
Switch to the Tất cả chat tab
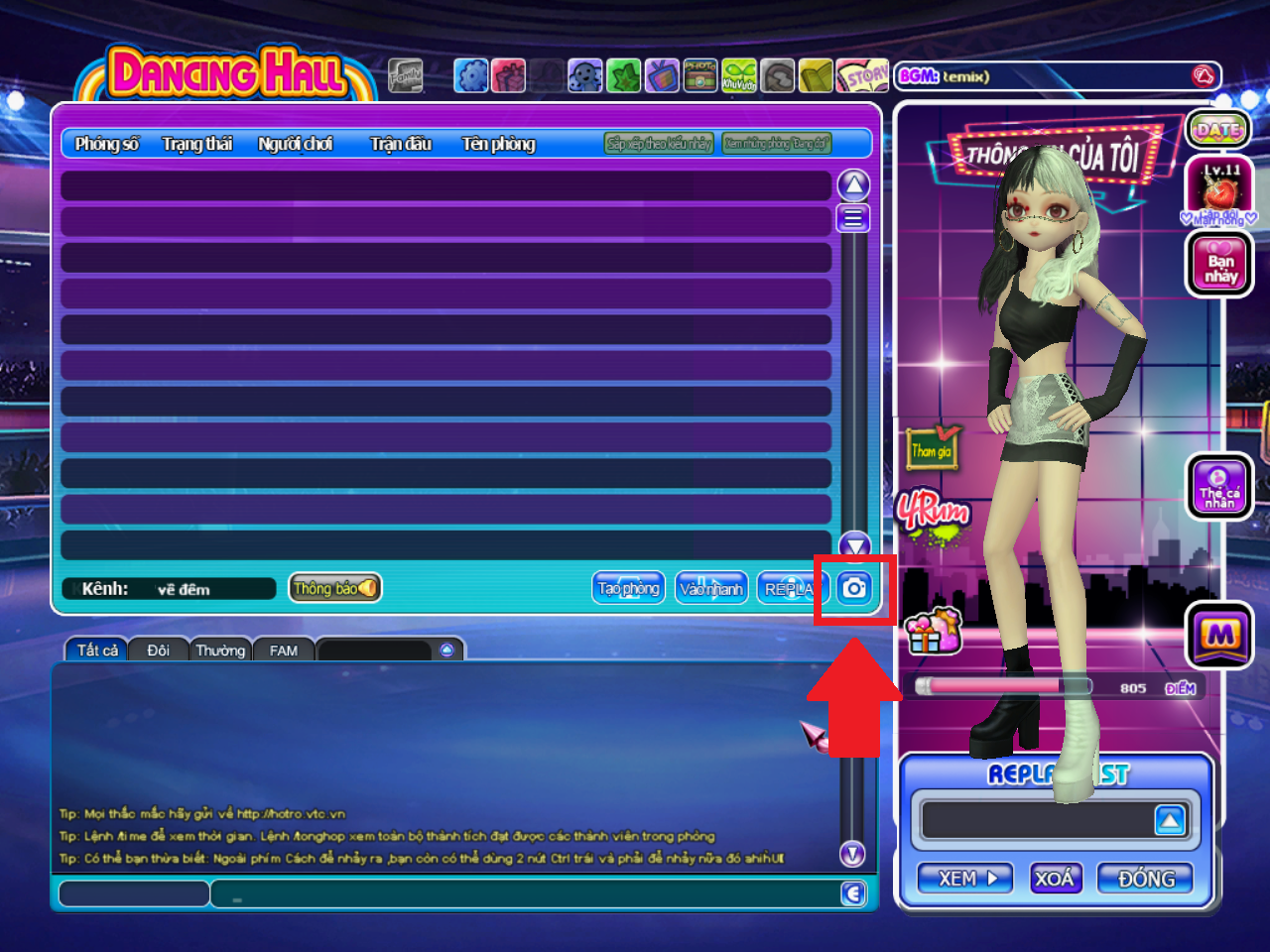pos(97,650)
